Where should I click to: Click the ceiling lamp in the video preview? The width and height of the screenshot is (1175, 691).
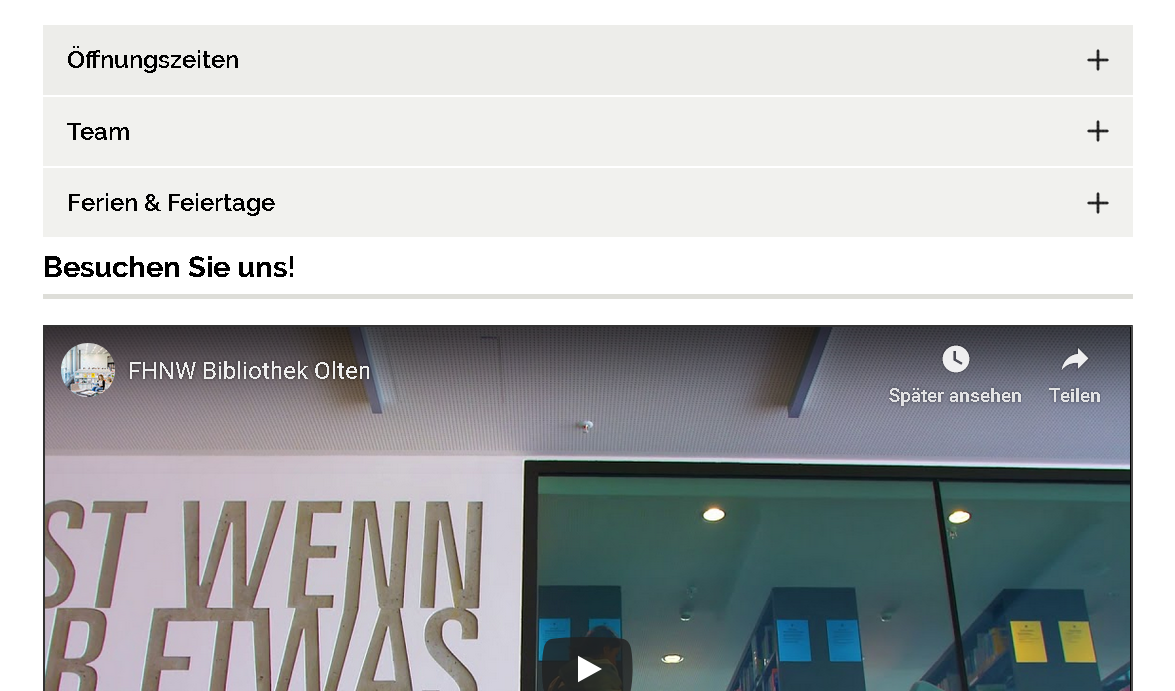point(713,514)
